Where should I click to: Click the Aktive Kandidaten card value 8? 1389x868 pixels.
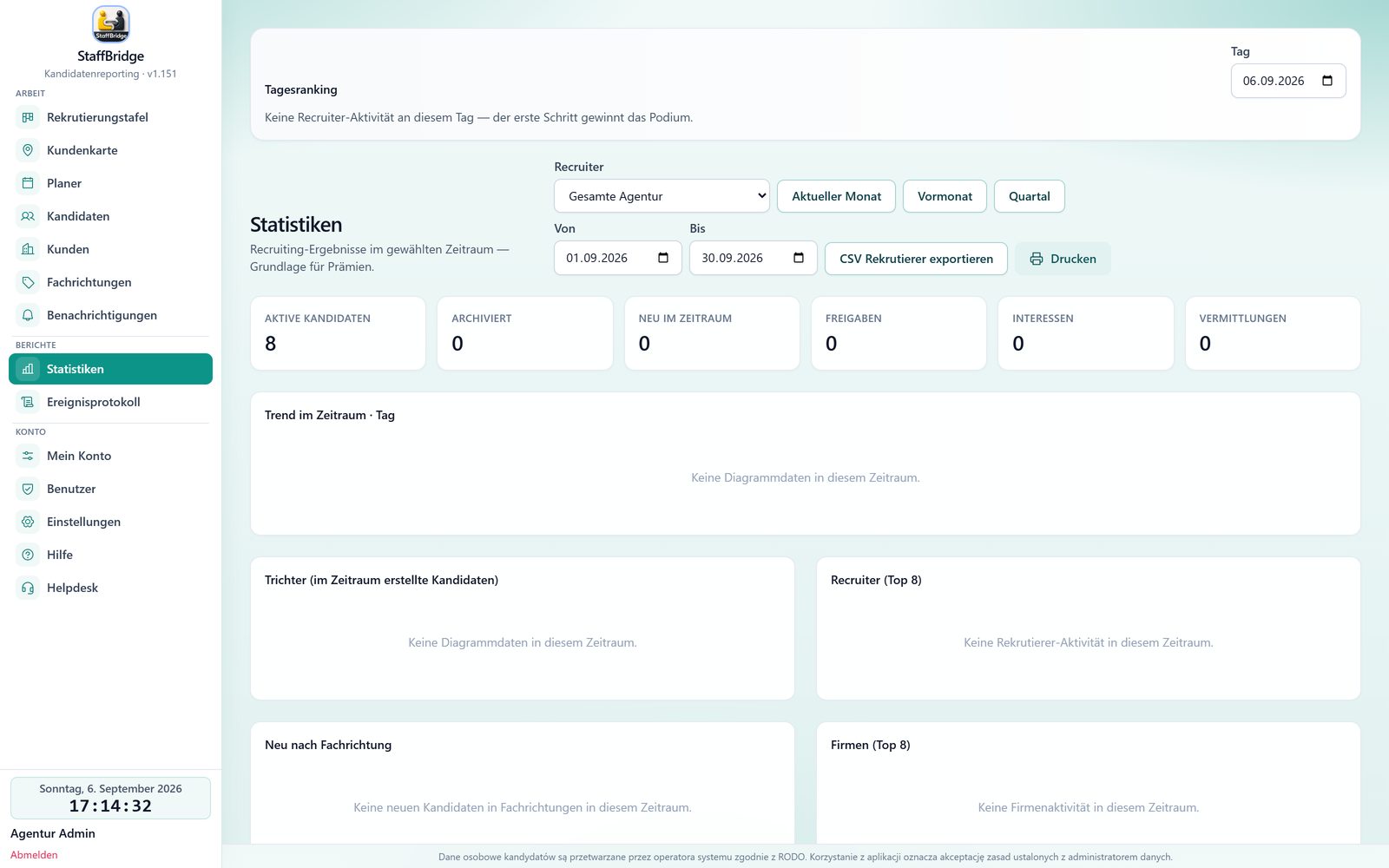pos(271,344)
